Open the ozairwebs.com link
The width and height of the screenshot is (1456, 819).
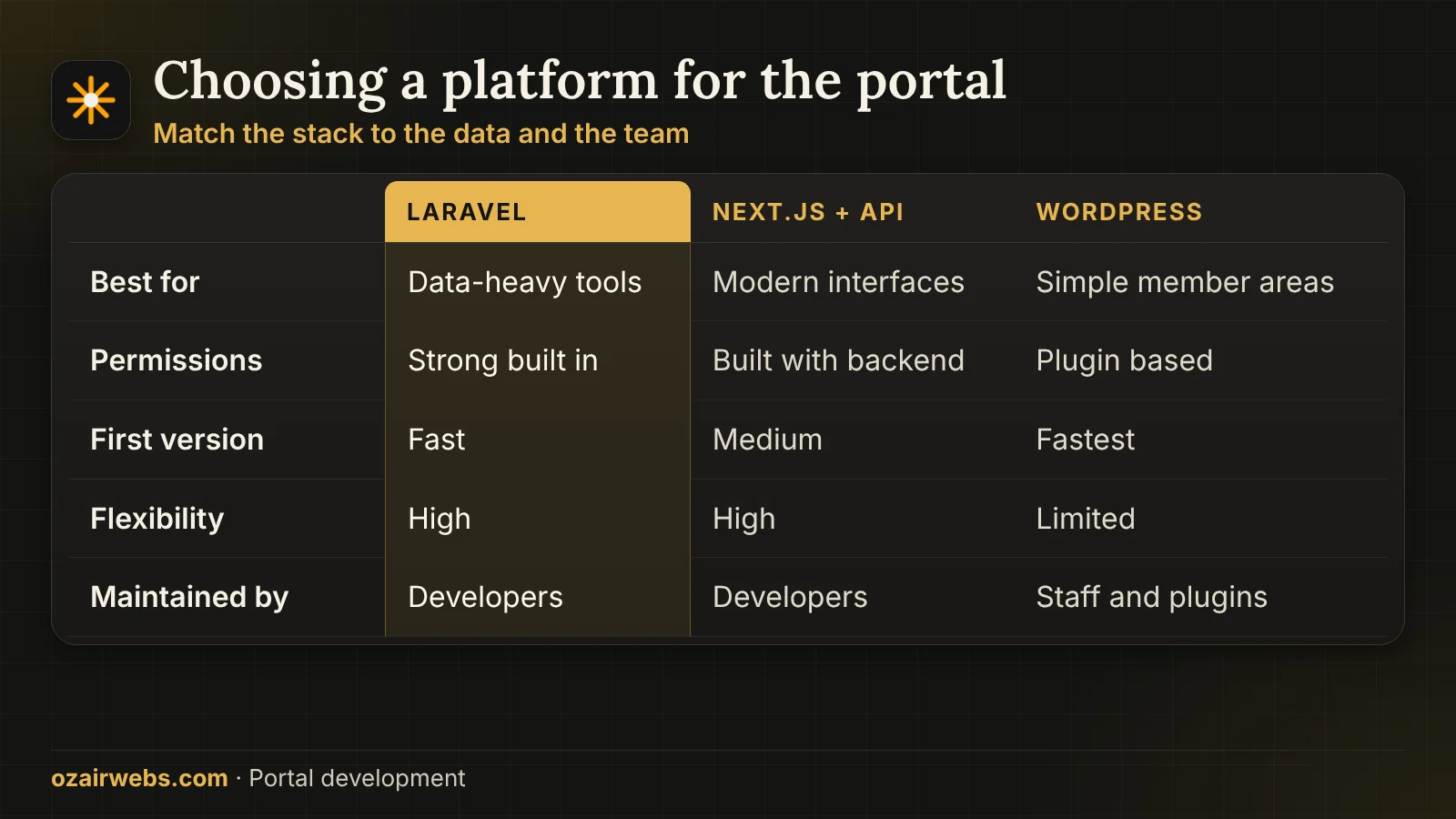[x=139, y=778]
